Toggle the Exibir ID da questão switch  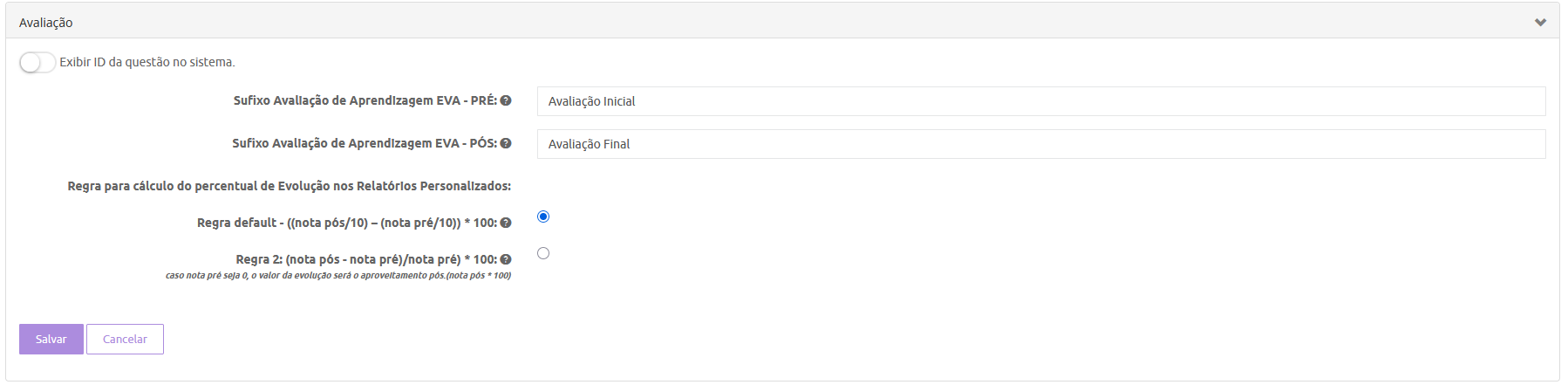click(37, 63)
